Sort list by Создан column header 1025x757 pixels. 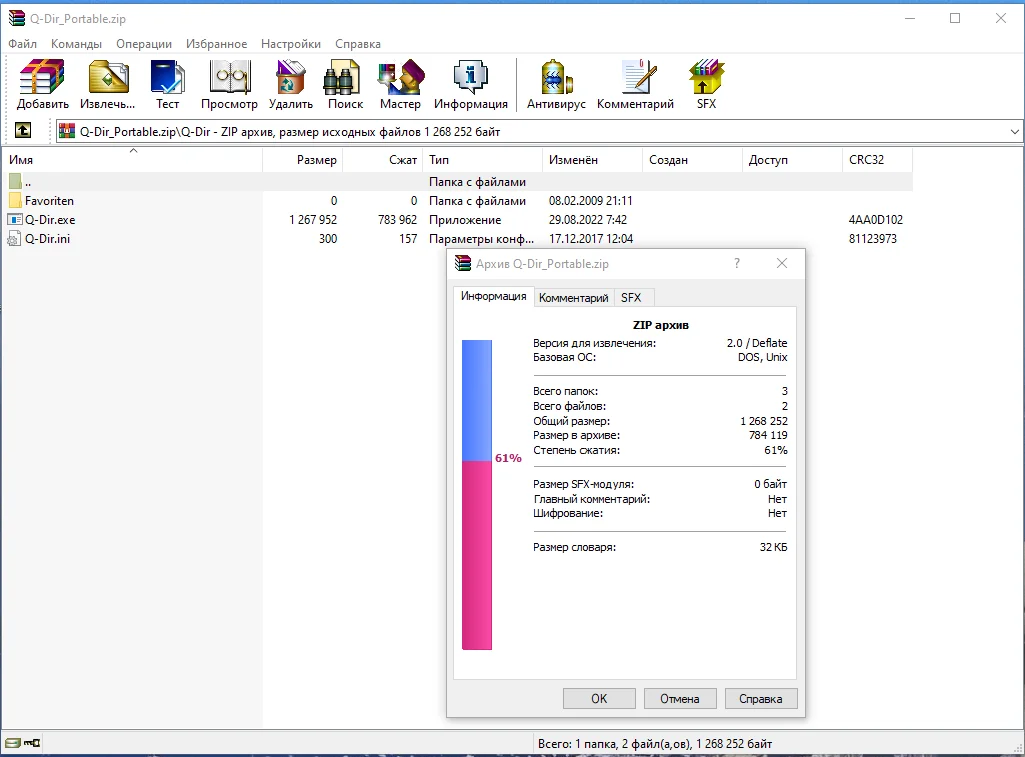[692, 160]
